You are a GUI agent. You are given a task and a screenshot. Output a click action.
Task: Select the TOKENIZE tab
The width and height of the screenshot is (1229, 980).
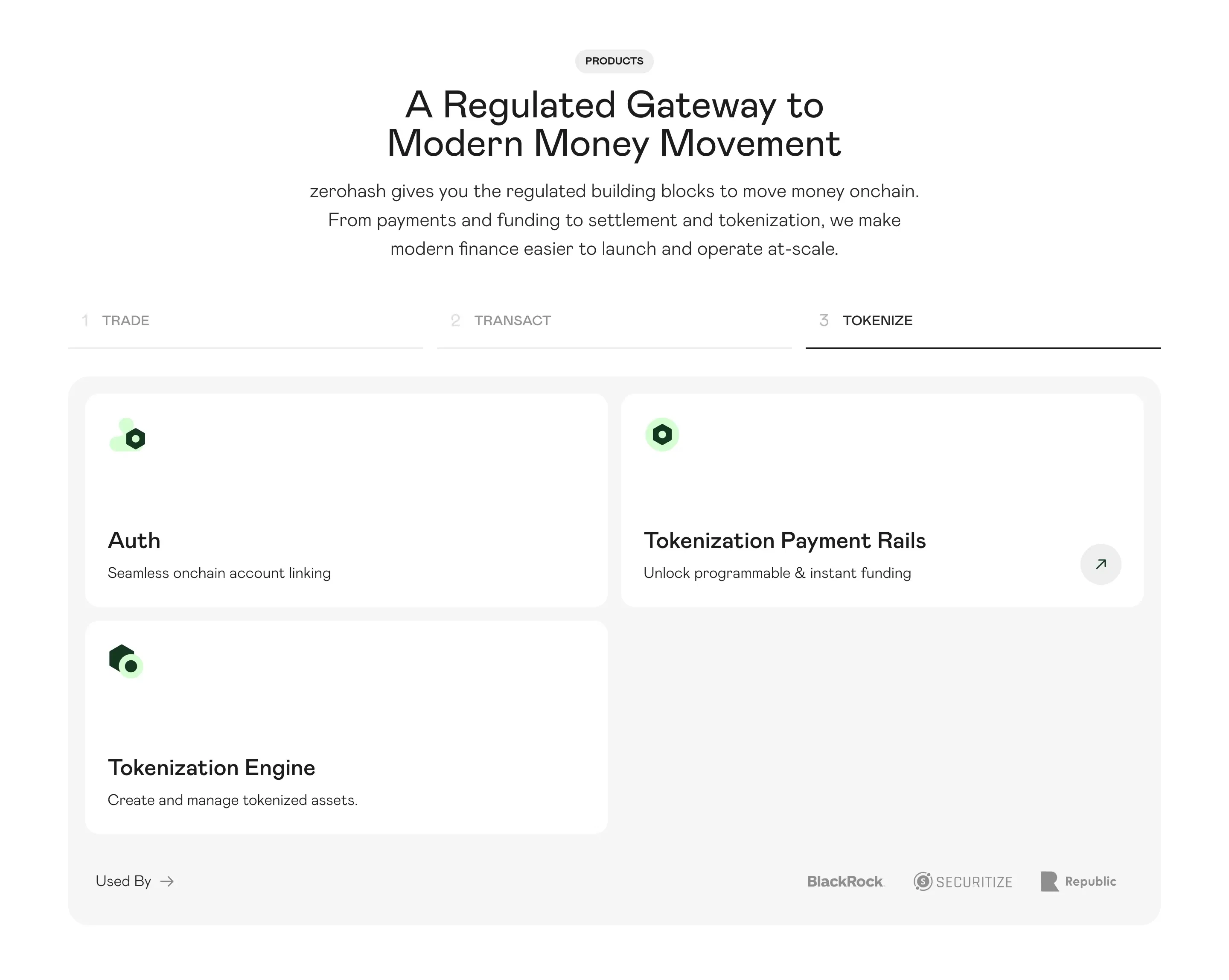tap(878, 321)
